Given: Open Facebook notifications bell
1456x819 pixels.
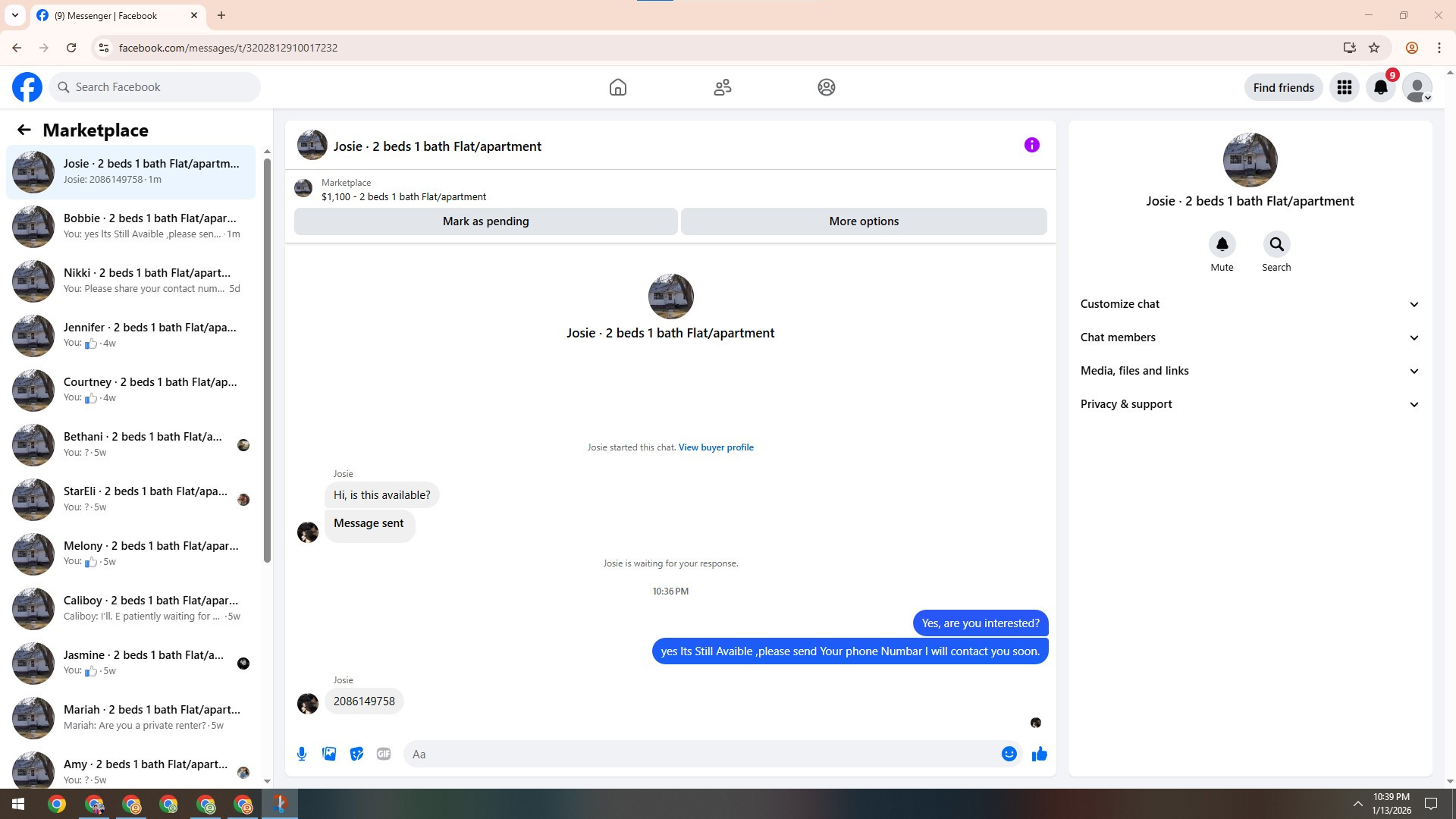Looking at the screenshot, I should click(x=1381, y=87).
